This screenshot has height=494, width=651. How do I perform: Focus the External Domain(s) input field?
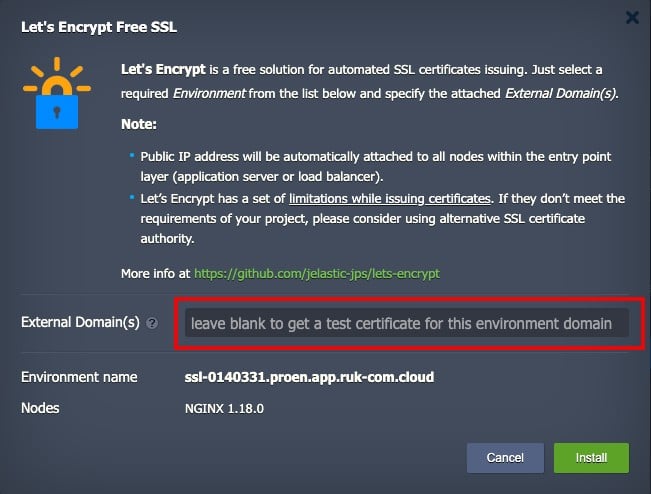tap(406, 323)
